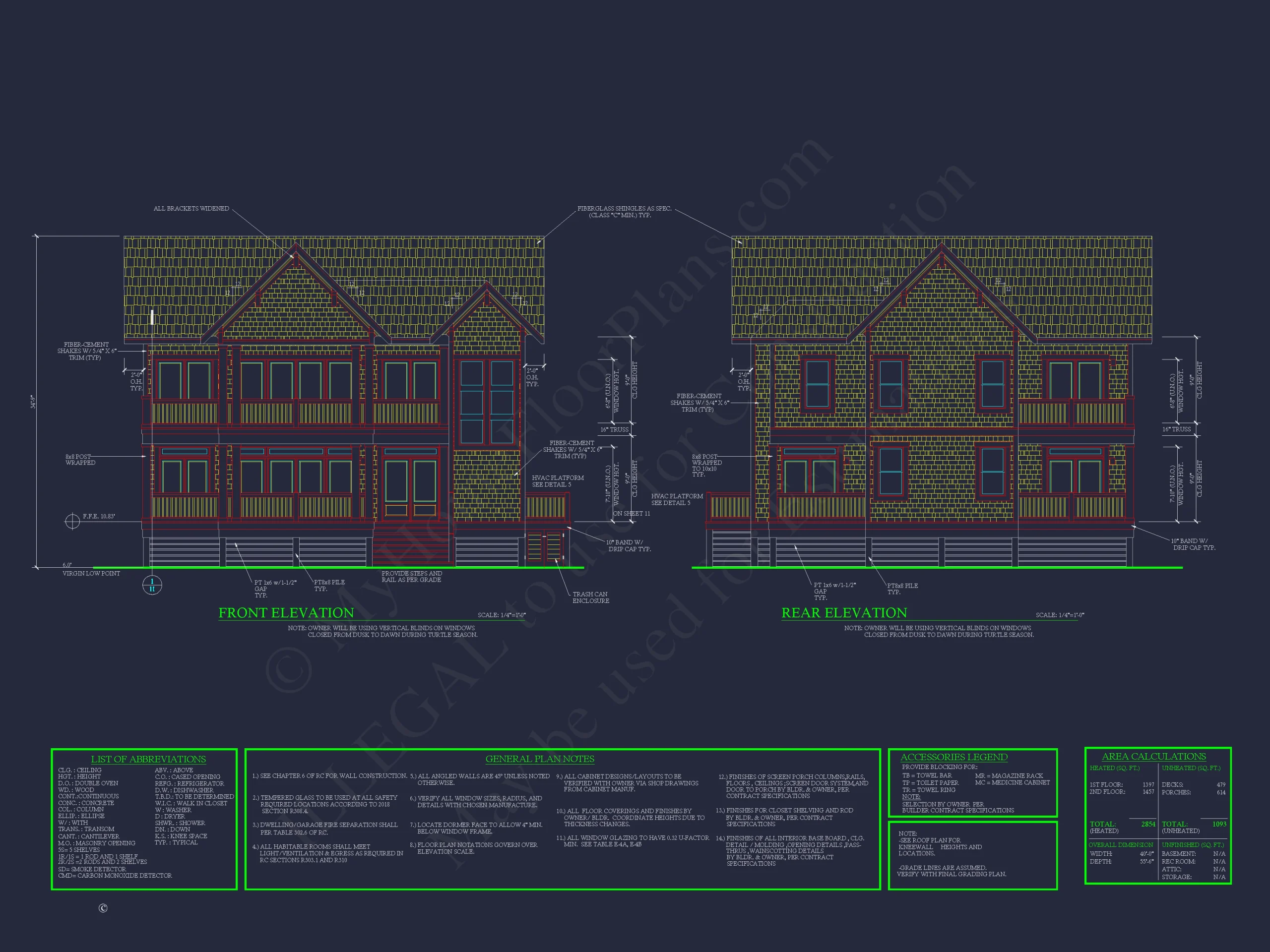This screenshot has width=1270, height=952.
Task: Click the heated TOTAL value 2854
Action: point(1148,824)
